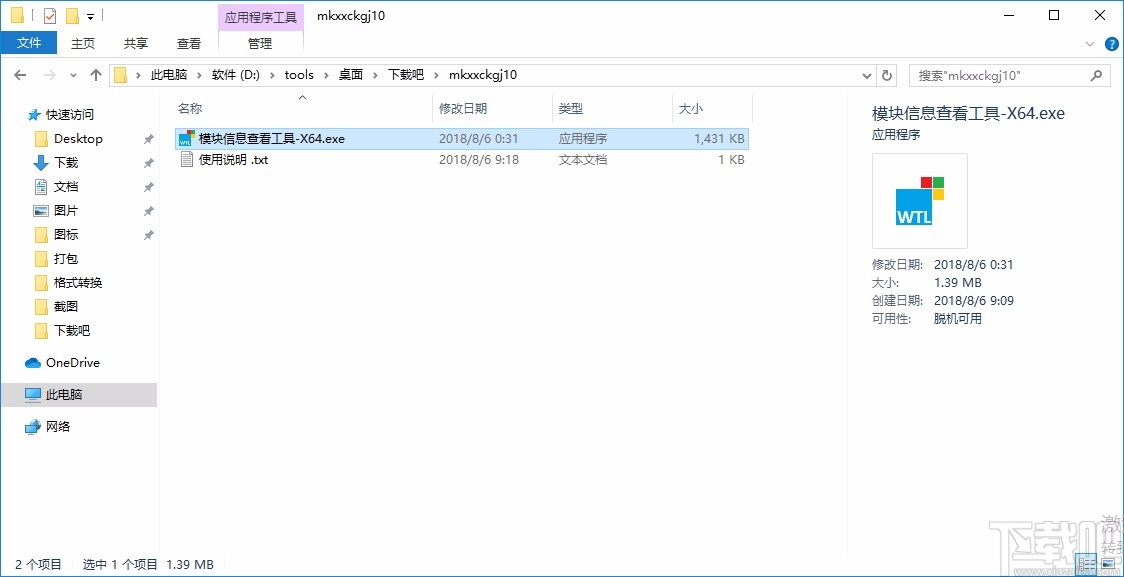Click the pin icon beside 文档
The height and width of the screenshot is (577, 1124).
[148, 187]
